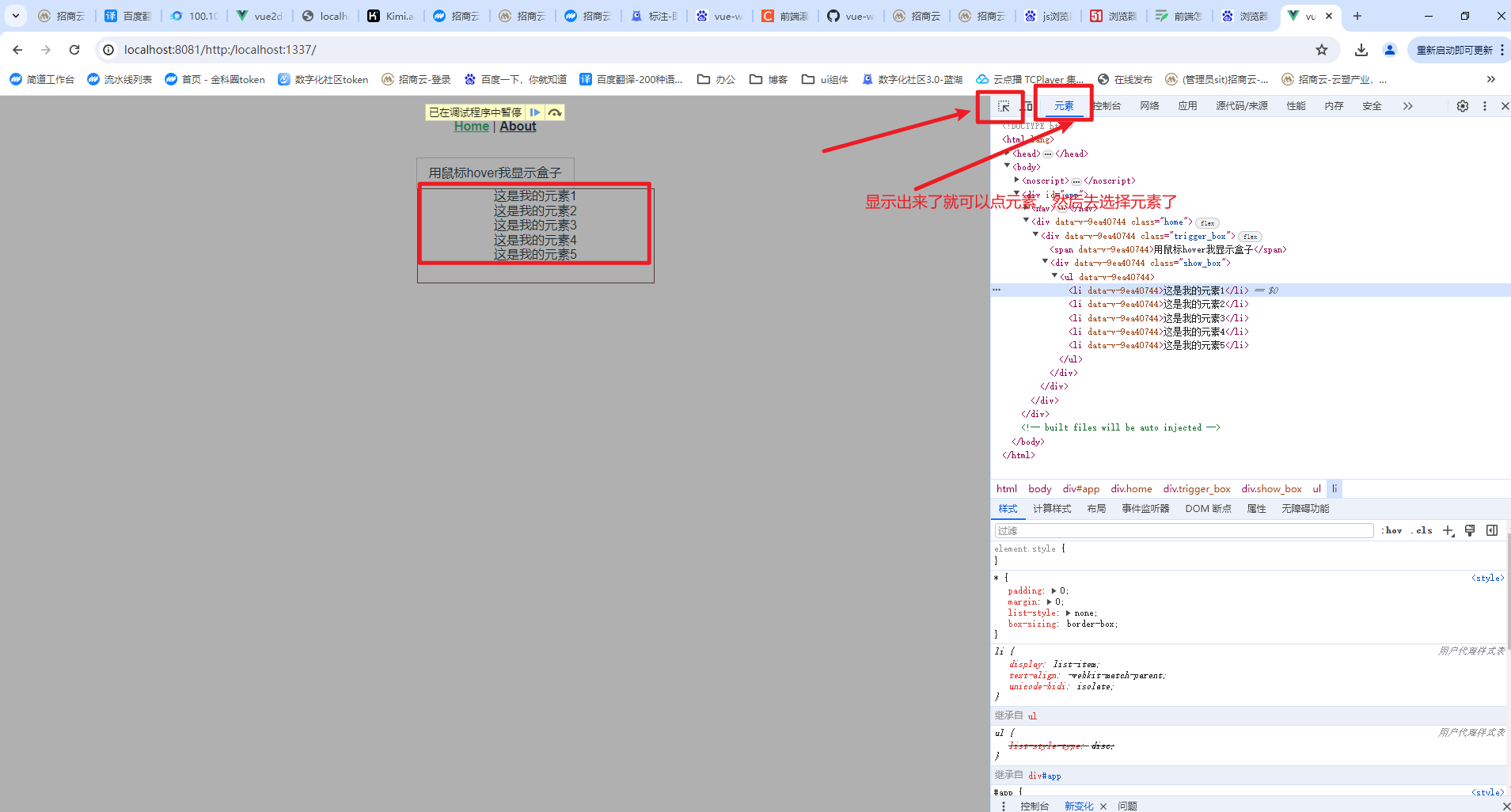Viewport: 1511px width, 812px height.
Task: Expand the head node in the DOM tree
Action: (x=1008, y=154)
